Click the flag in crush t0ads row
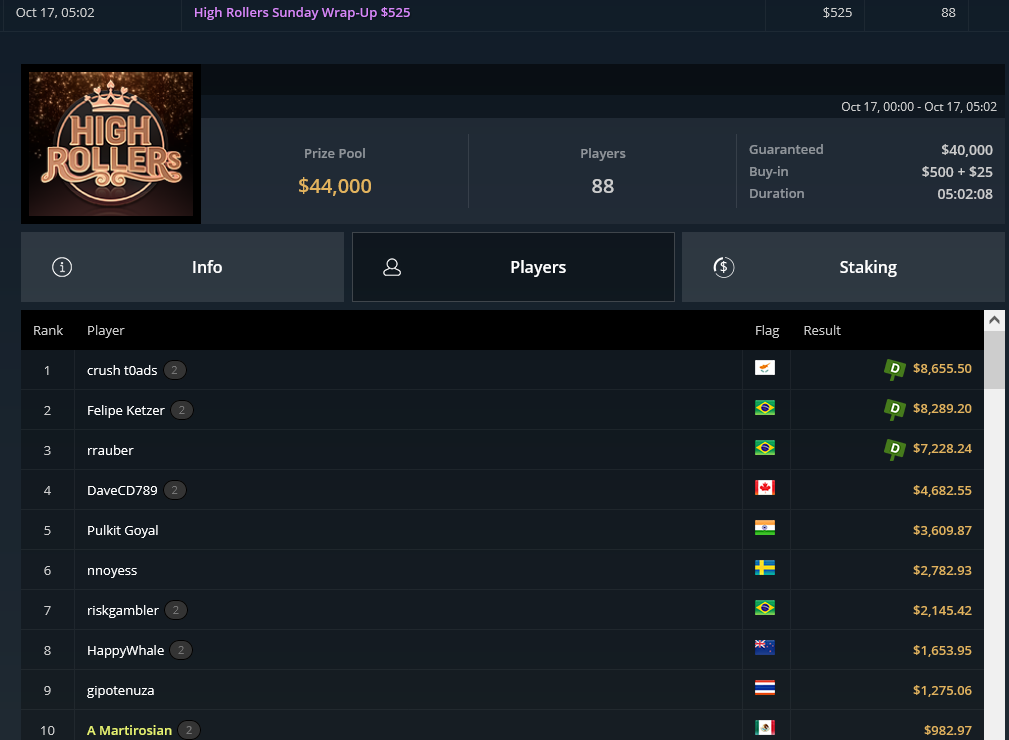Screen dimensions: 1009x740 point(764,367)
